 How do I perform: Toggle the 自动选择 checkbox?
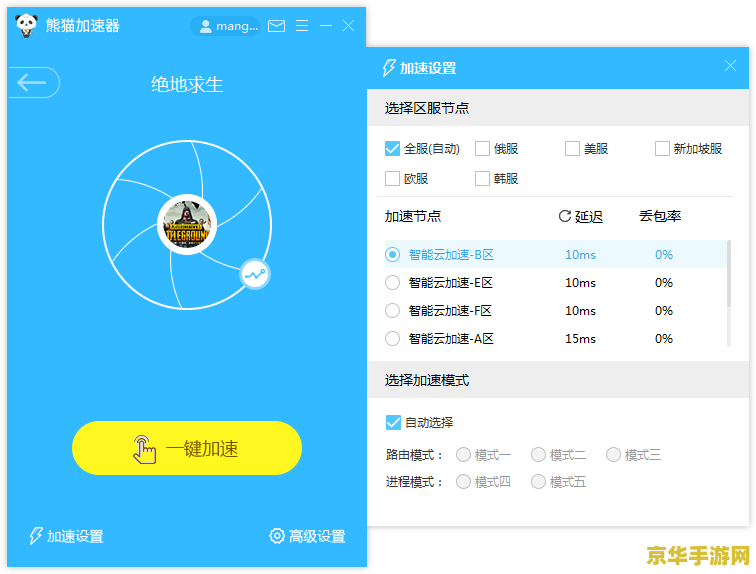(x=393, y=423)
